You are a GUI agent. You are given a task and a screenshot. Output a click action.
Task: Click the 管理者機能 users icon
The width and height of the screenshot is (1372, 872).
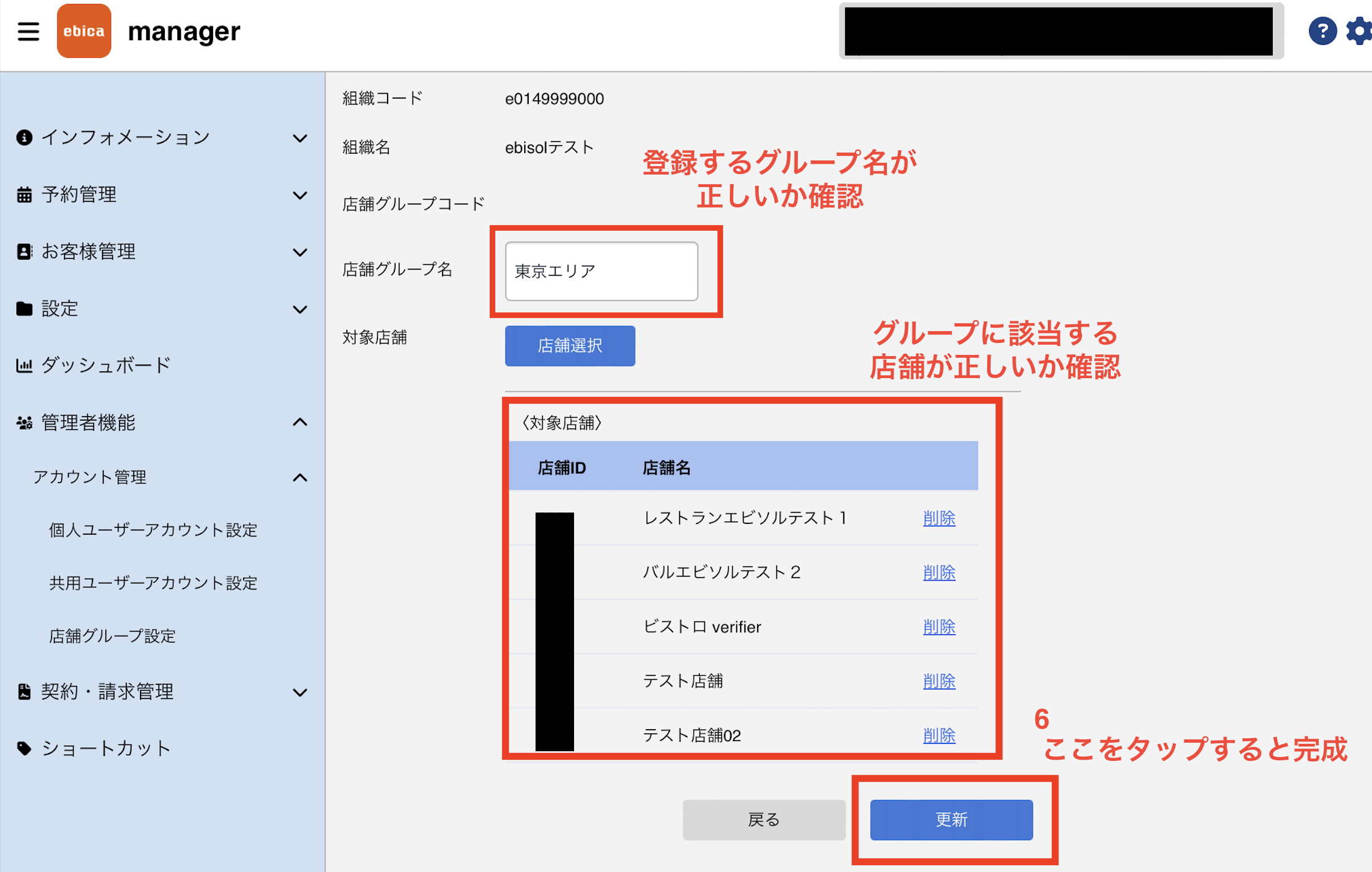pos(24,422)
